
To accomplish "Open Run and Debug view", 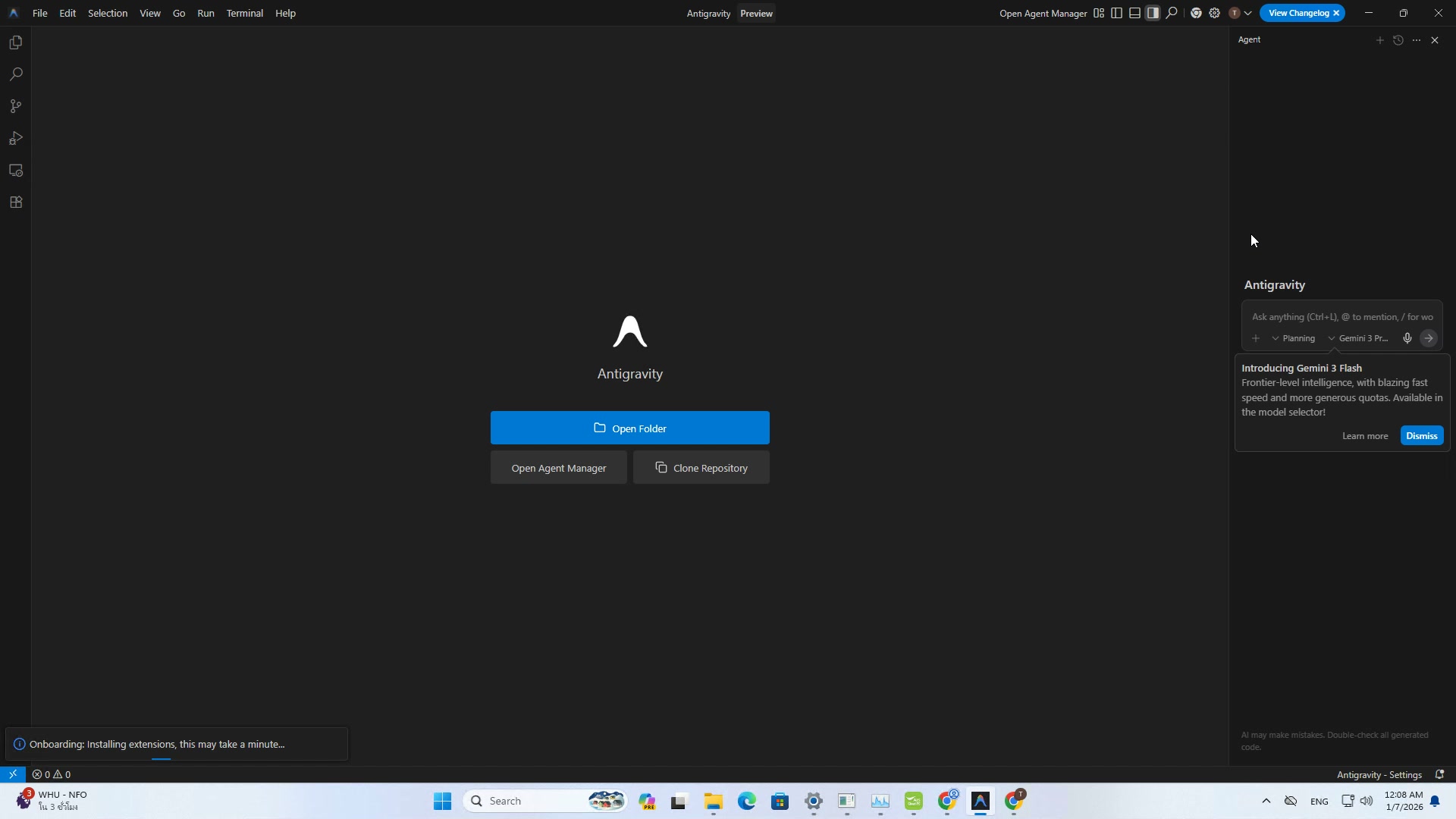I will [x=16, y=138].
